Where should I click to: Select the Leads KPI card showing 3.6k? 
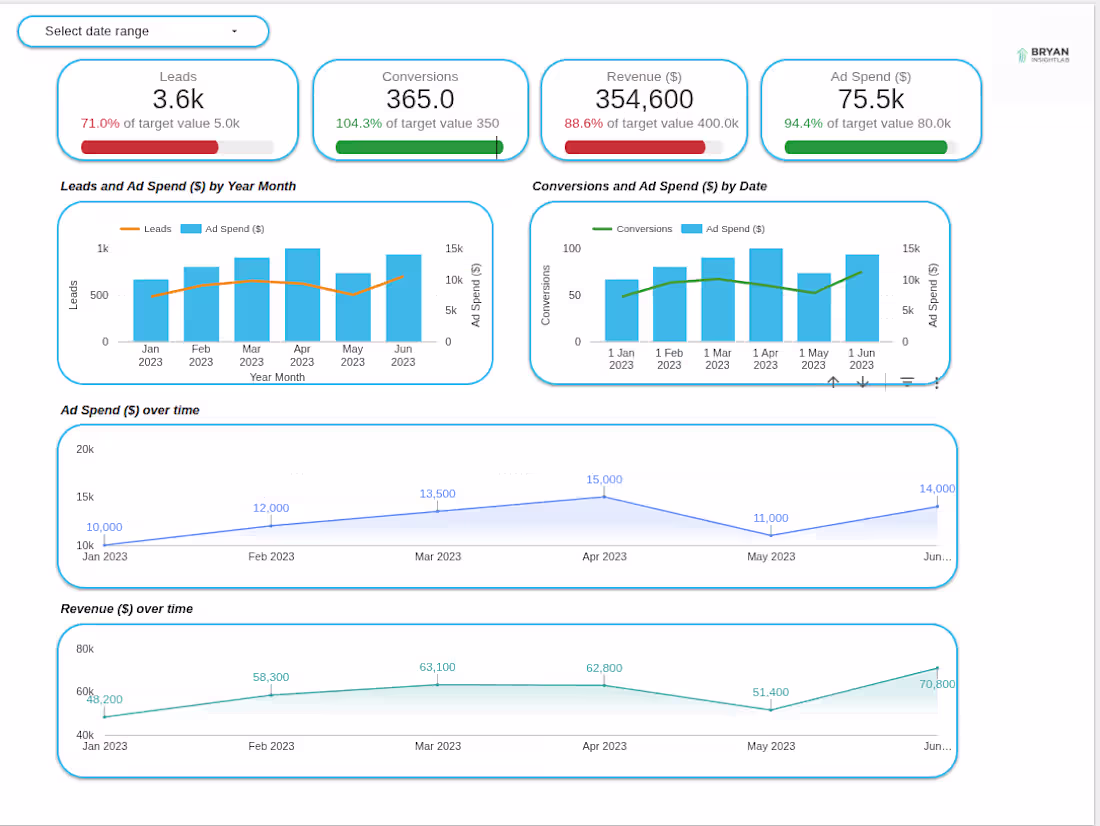[177, 108]
